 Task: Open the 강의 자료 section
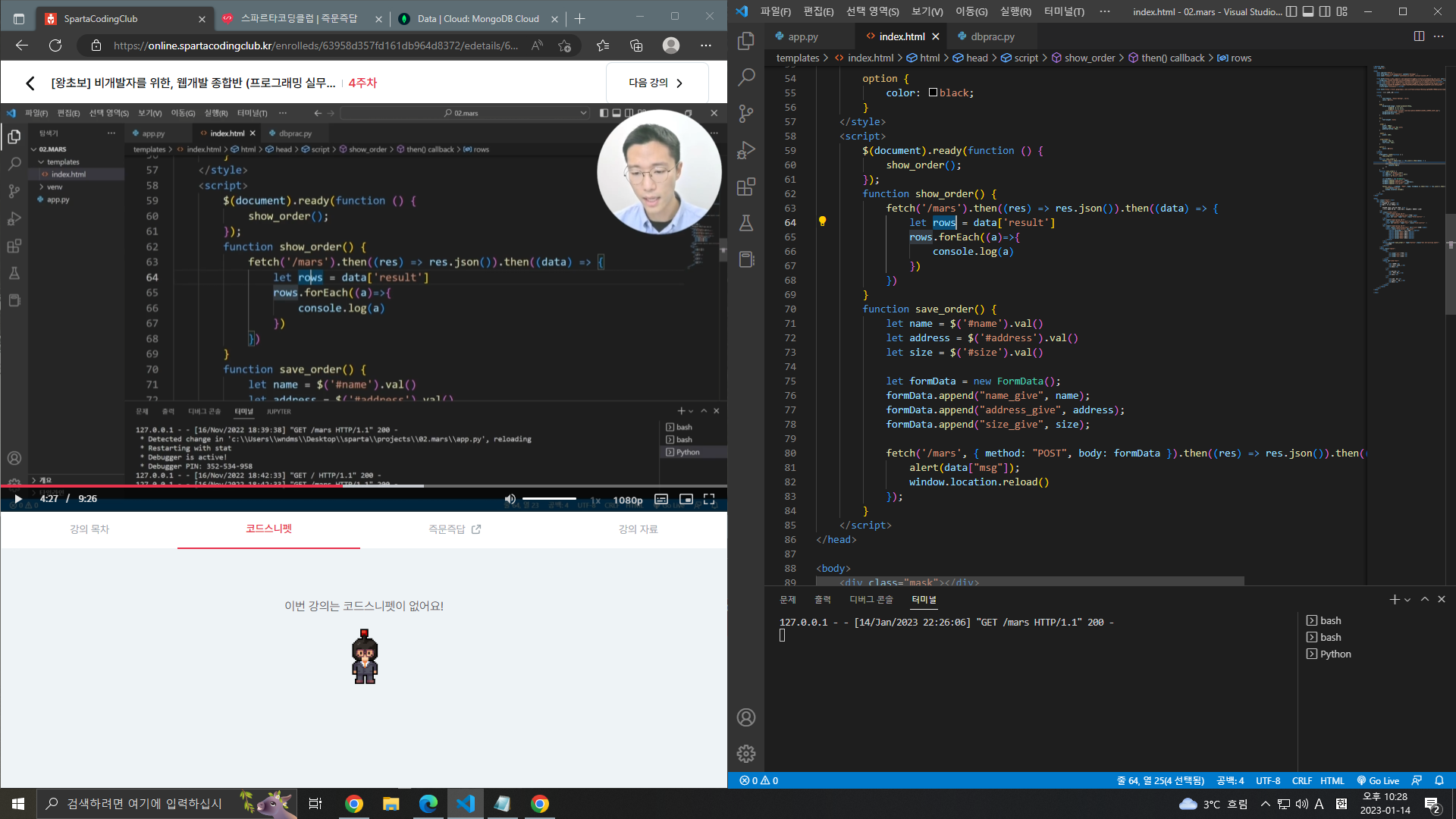tap(638, 529)
